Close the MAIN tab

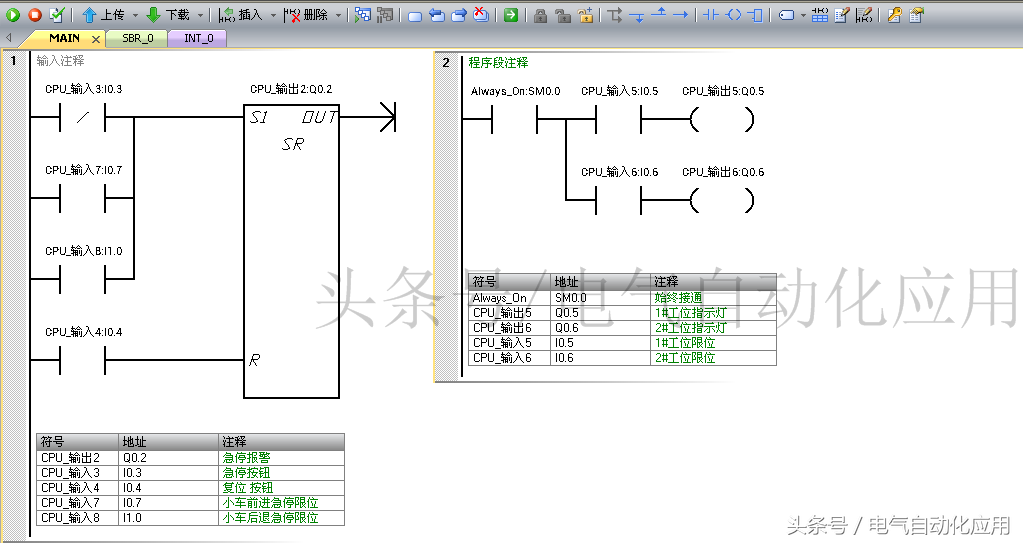[96, 39]
